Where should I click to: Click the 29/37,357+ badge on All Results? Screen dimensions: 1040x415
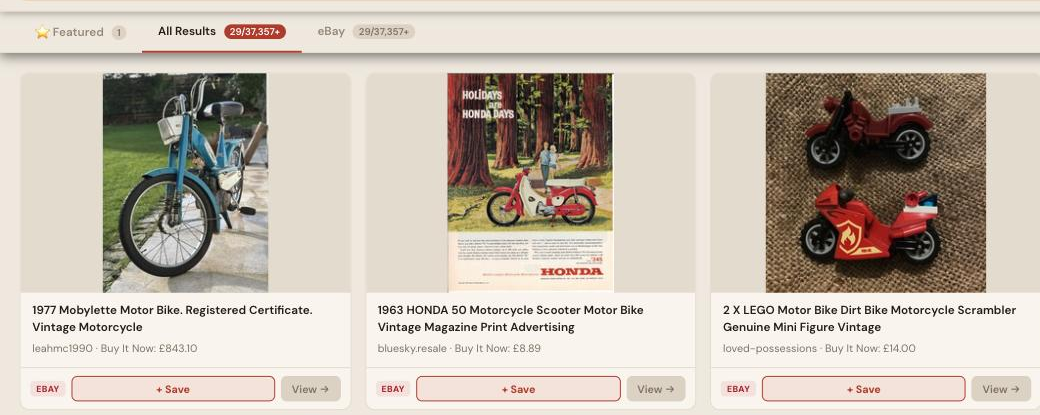[x=255, y=32]
